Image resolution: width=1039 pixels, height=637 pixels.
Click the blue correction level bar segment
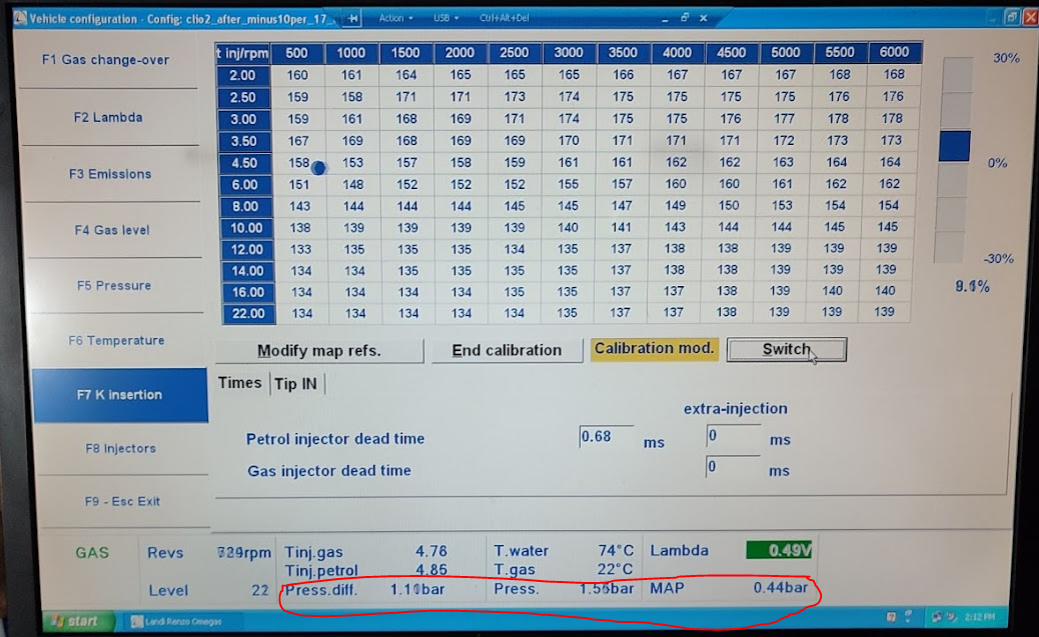(x=954, y=147)
